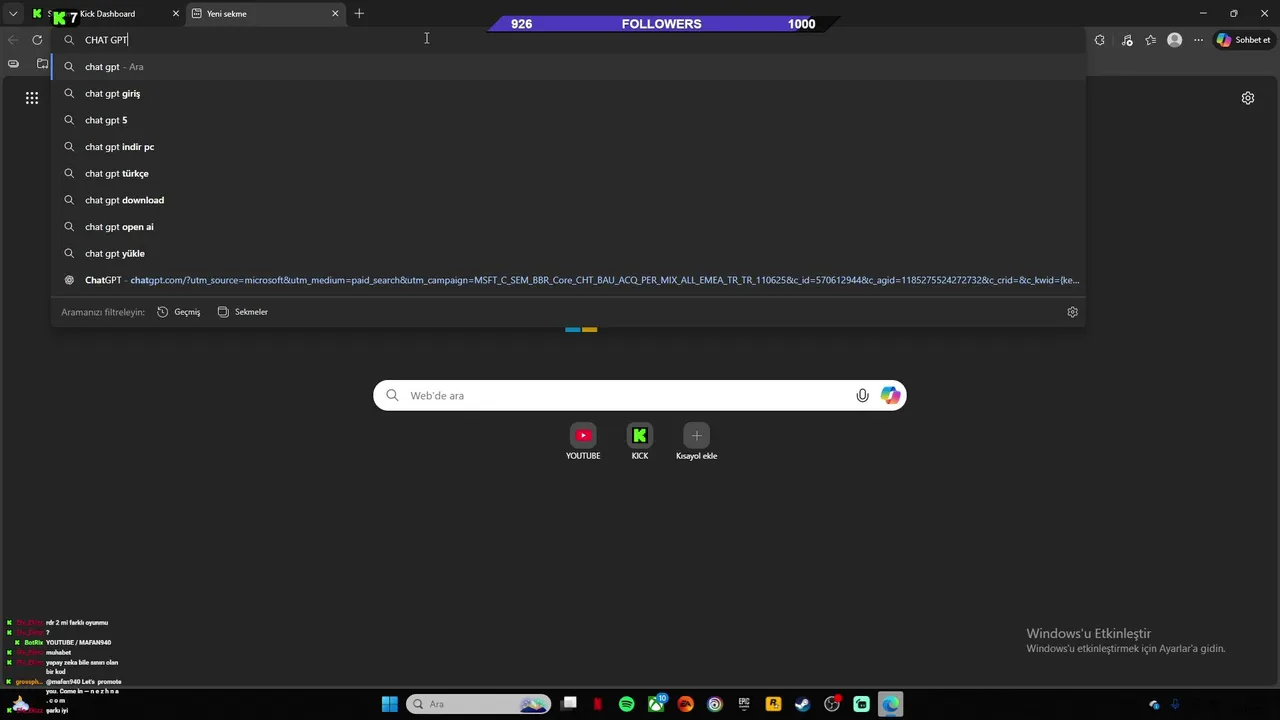Open the ChatGPT chatgpt.com link suggestion
Image resolution: width=1280 pixels, height=720 pixels.
pyautogui.click(x=568, y=280)
